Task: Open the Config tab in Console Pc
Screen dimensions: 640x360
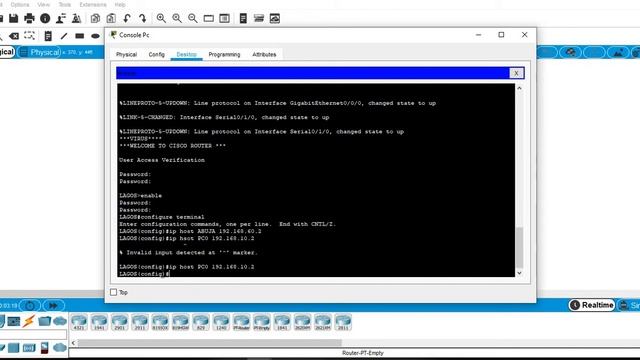Action: point(156,54)
